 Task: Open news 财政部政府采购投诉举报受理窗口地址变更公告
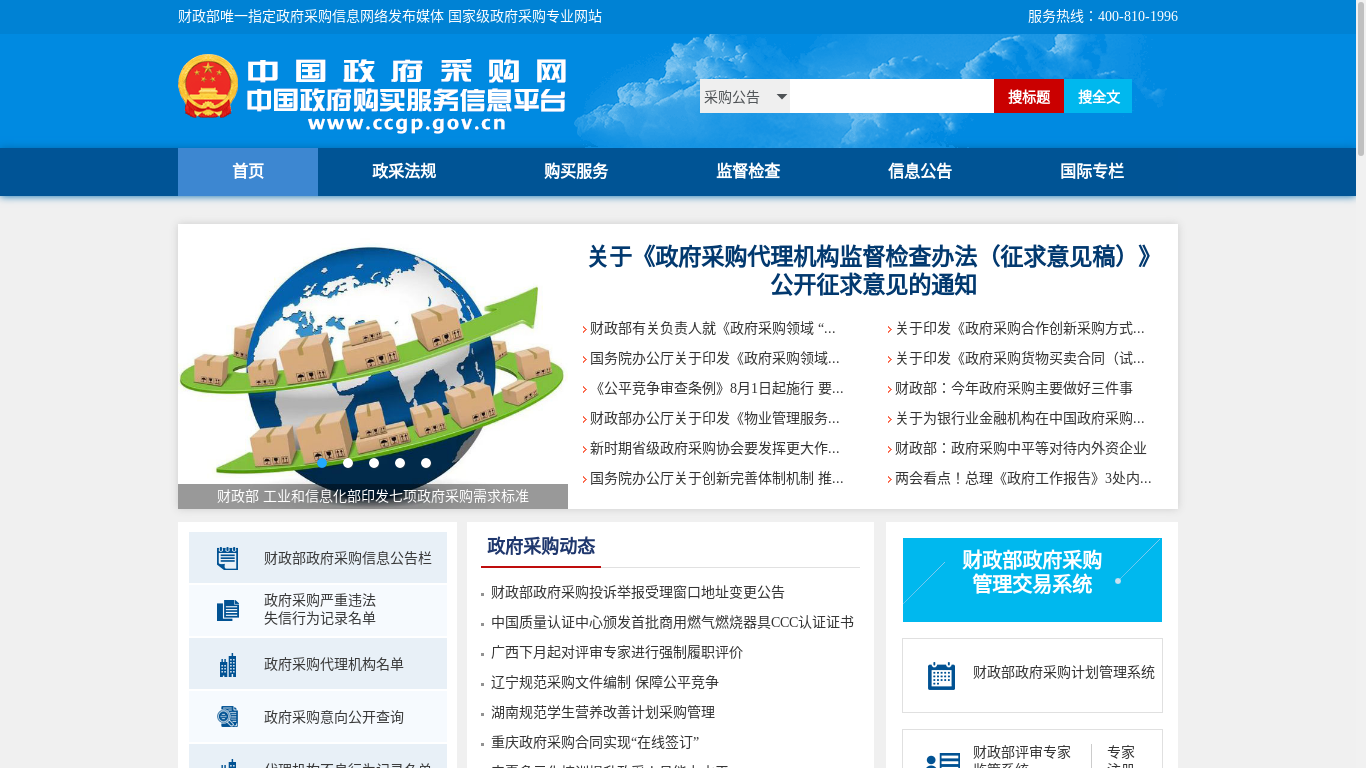click(x=638, y=593)
